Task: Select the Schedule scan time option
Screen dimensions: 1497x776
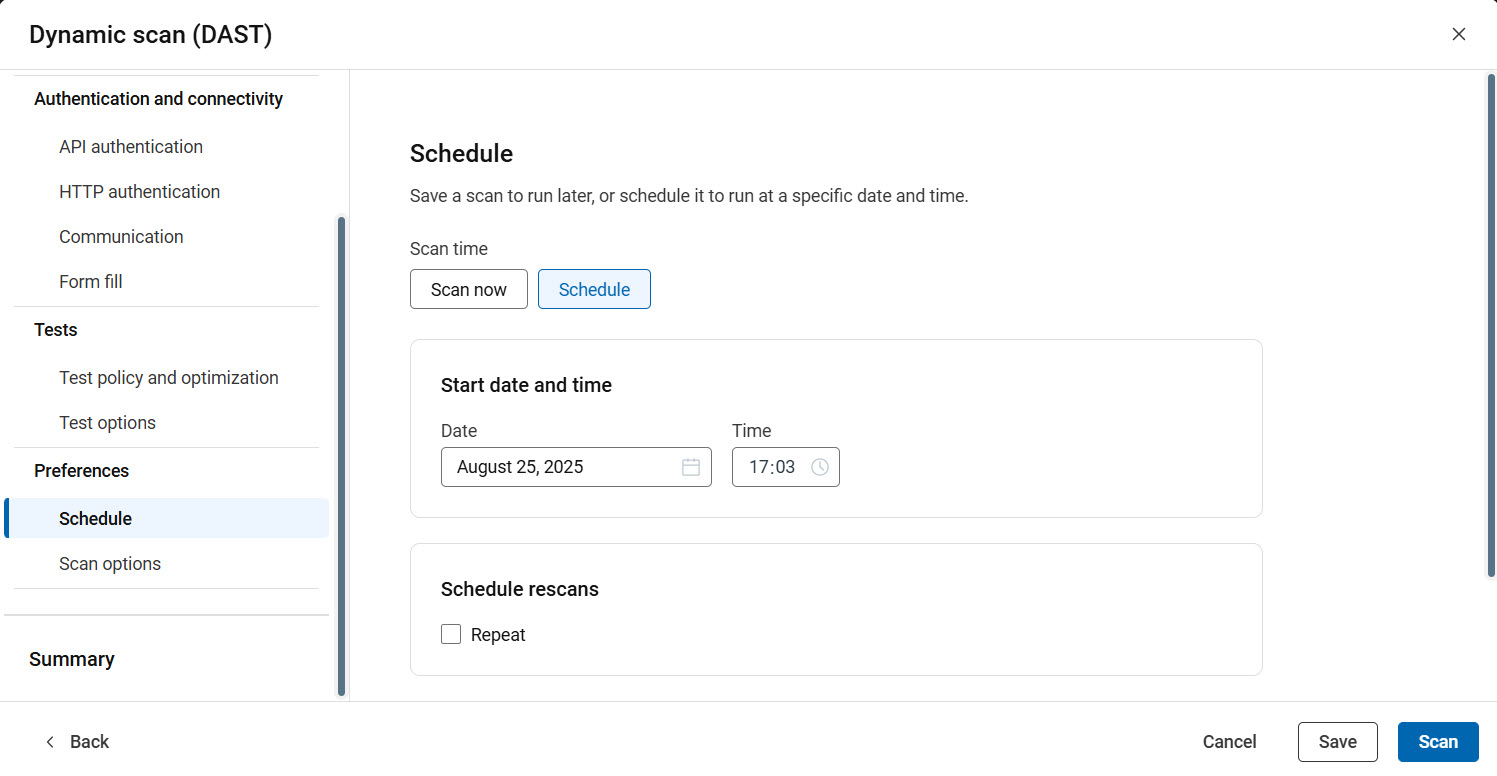Action: pyautogui.click(x=594, y=288)
